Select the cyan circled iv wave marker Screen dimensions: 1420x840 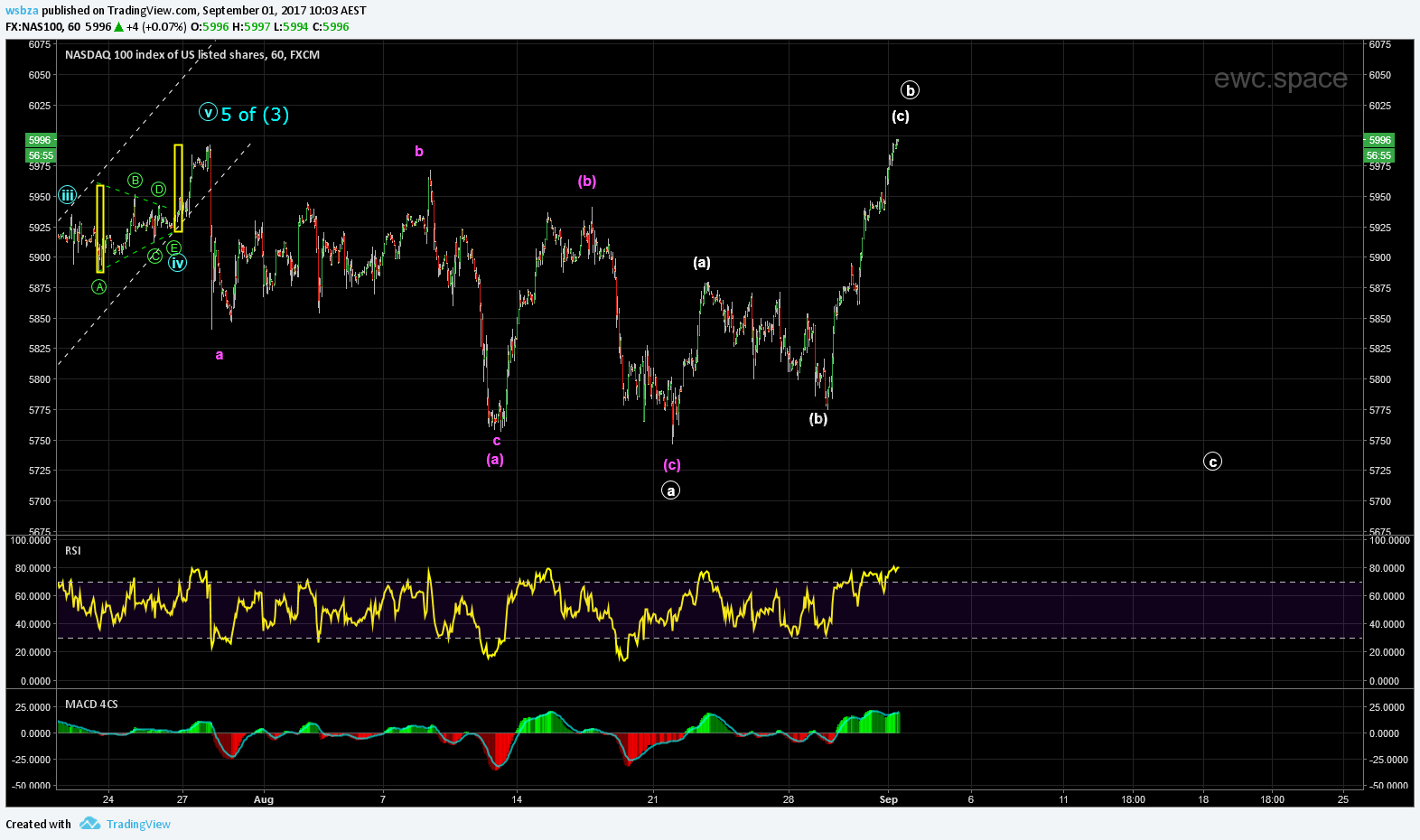178,263
